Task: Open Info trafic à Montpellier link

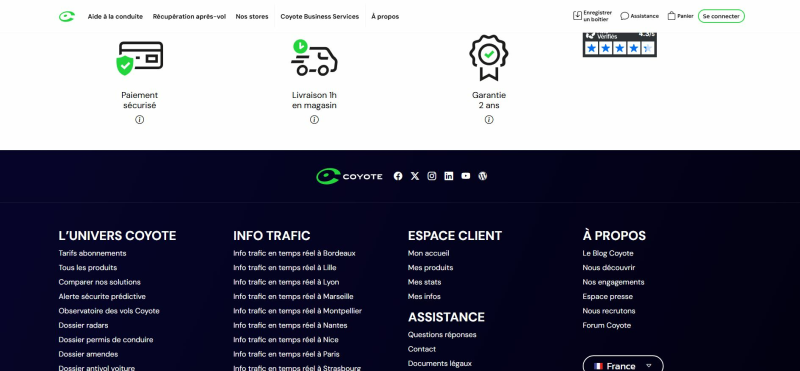Action: tap(297, 311)
